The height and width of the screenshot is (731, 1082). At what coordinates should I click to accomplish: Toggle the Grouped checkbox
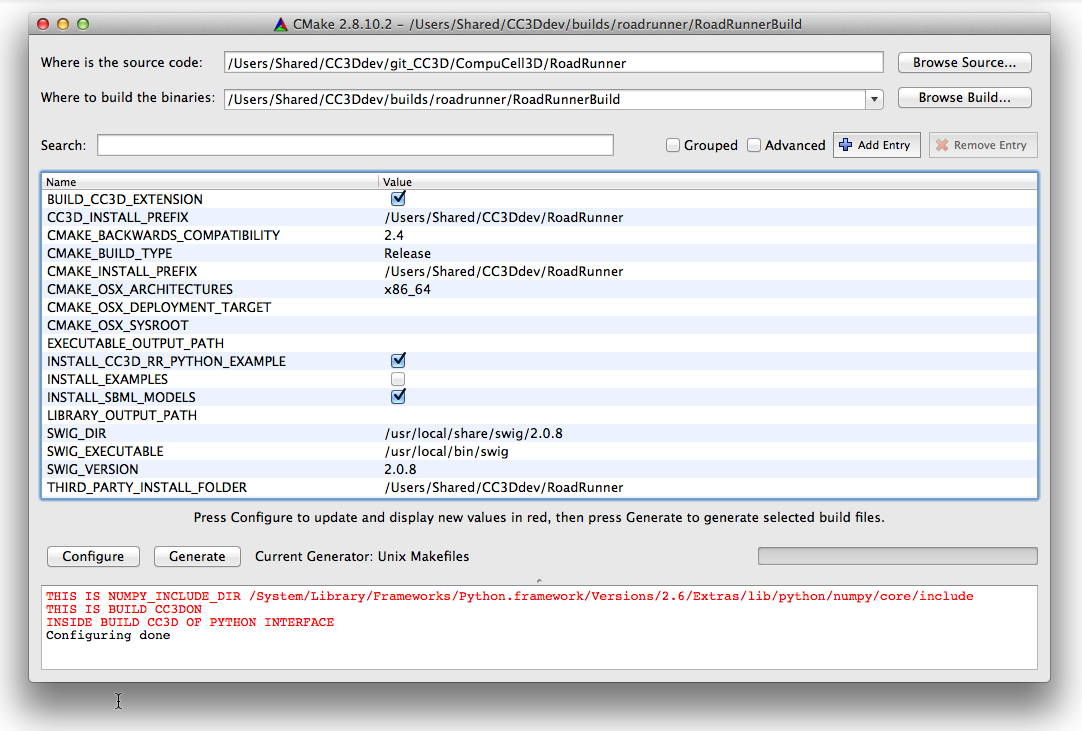(674, 145)
